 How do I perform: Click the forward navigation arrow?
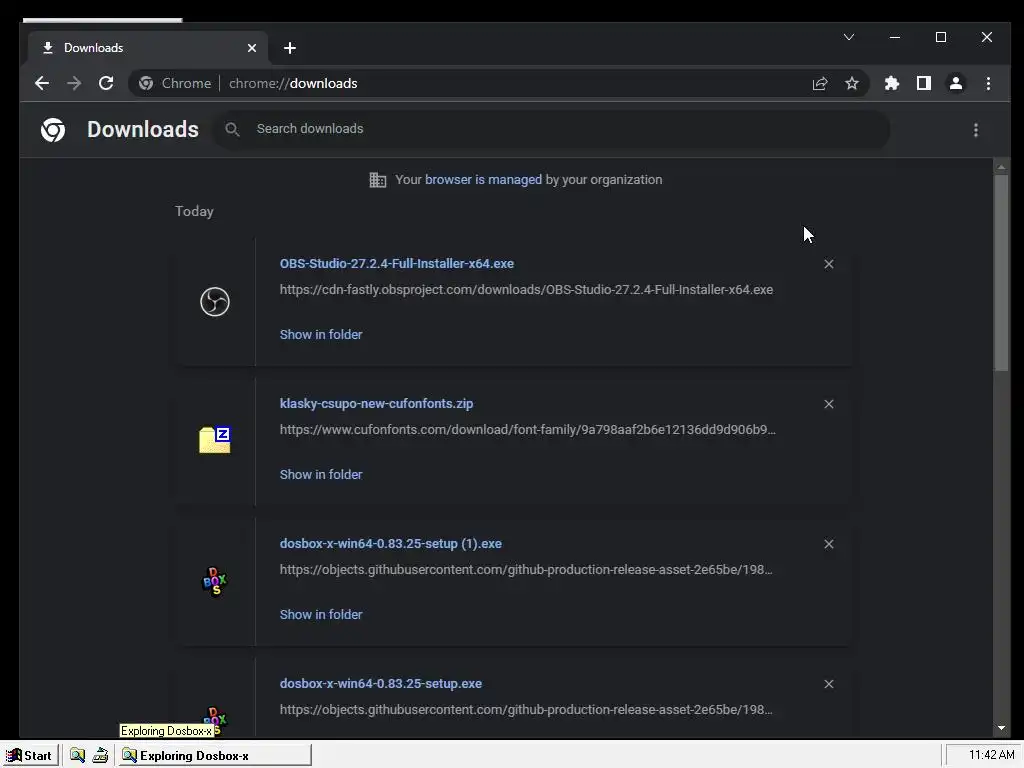click(x=74, y=83)
